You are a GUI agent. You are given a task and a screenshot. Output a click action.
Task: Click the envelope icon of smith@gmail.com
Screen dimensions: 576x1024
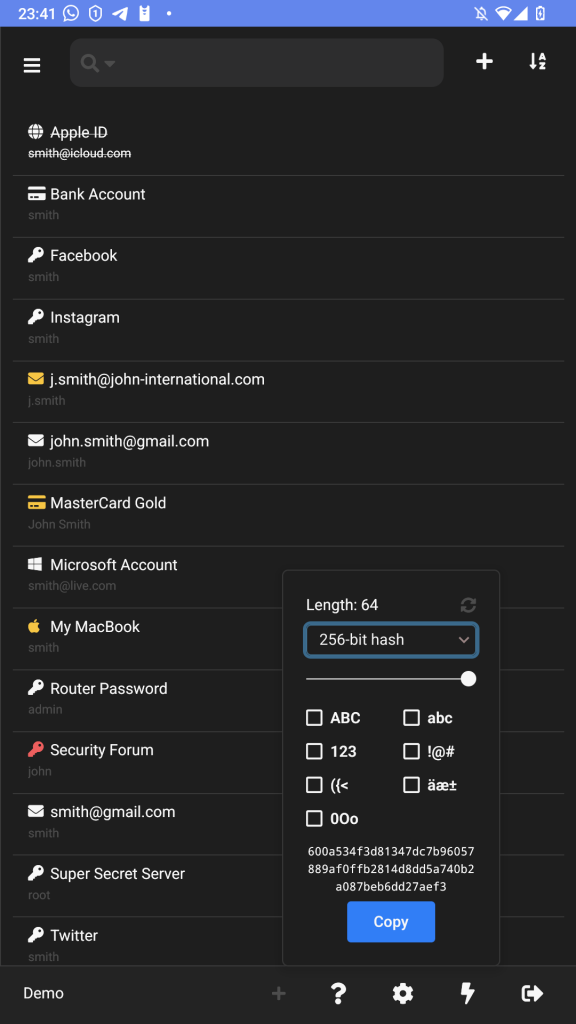click(36, 811)
